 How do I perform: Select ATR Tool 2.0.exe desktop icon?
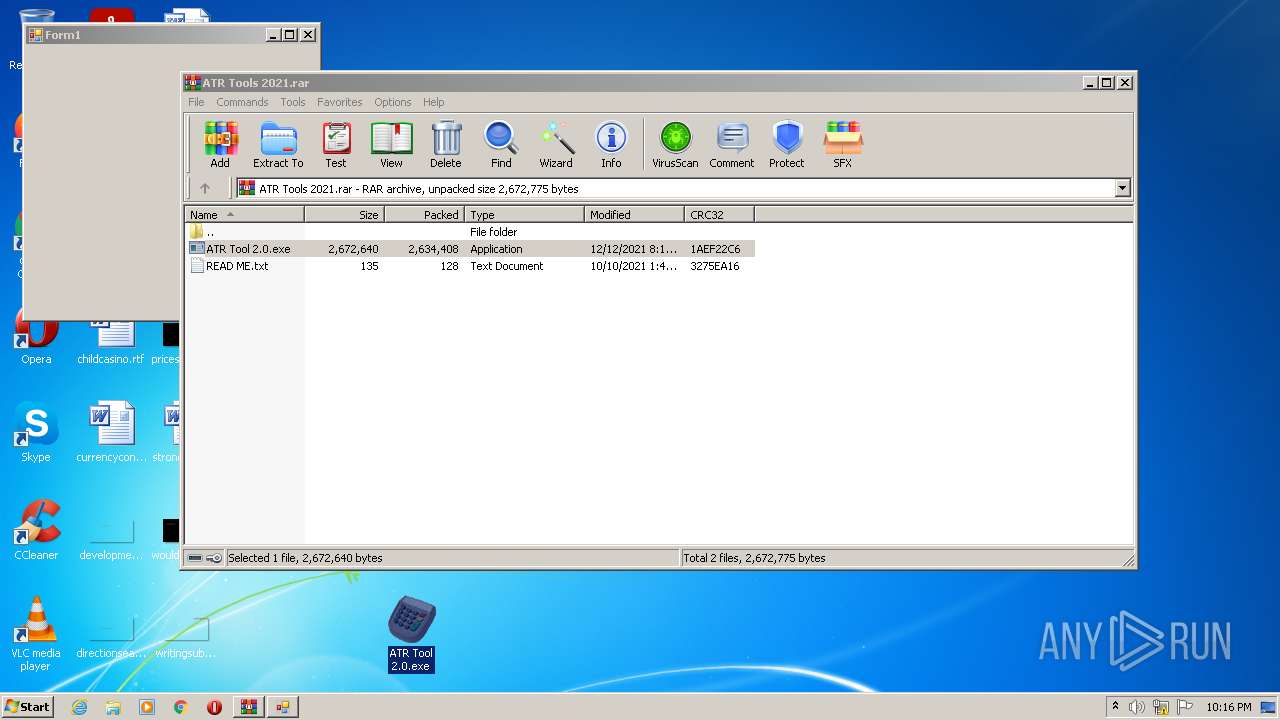[411, 634]
